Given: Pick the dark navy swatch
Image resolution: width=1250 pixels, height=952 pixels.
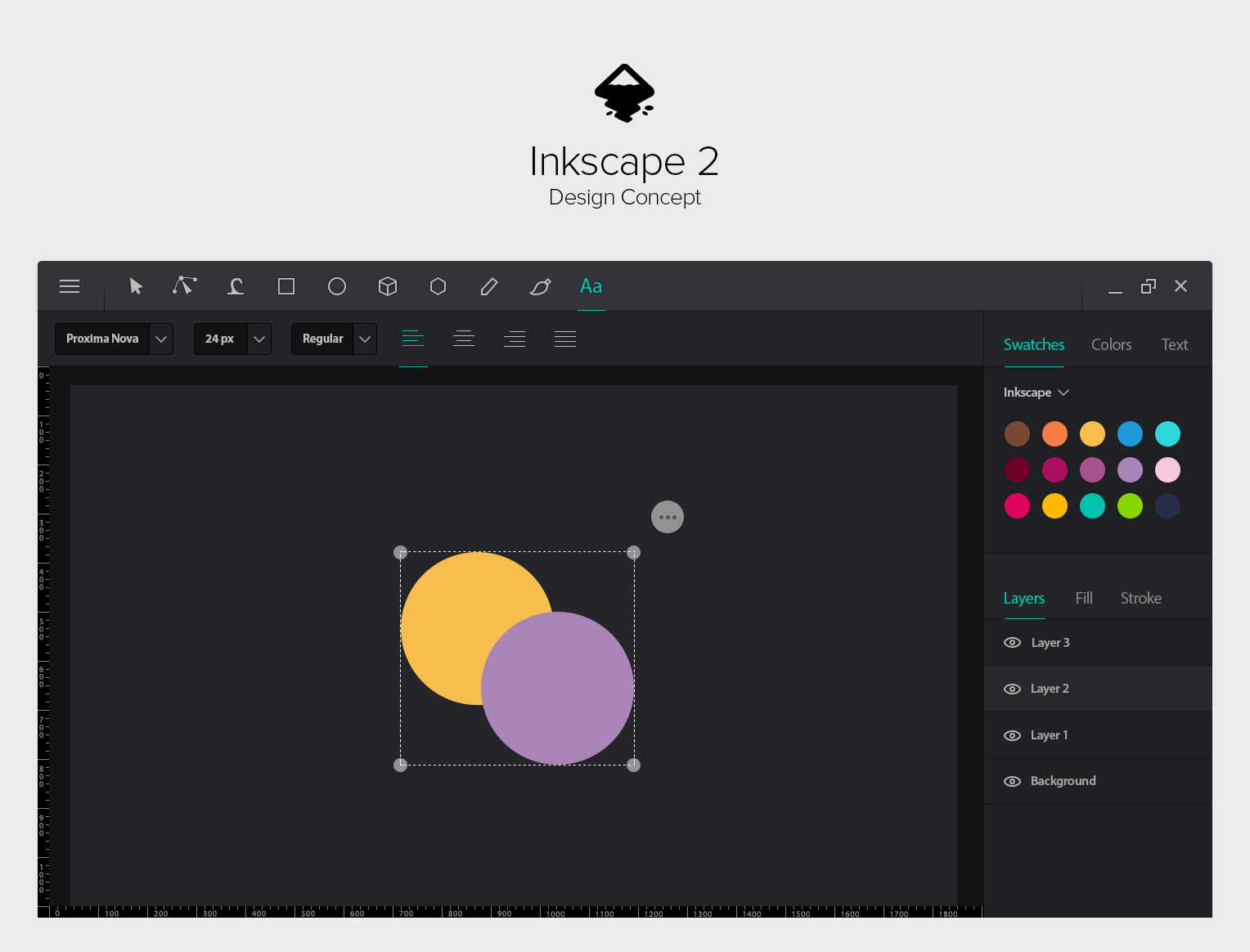Looking at the screenshot, I should point(1167,505).
